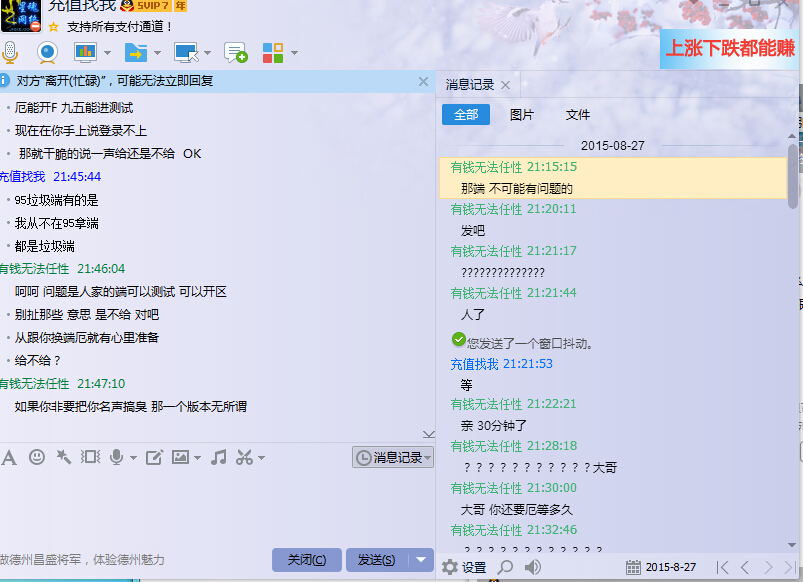Click the create discussion group icon
The width and height of the screenshot is (803, 582).
pos(235,52)
